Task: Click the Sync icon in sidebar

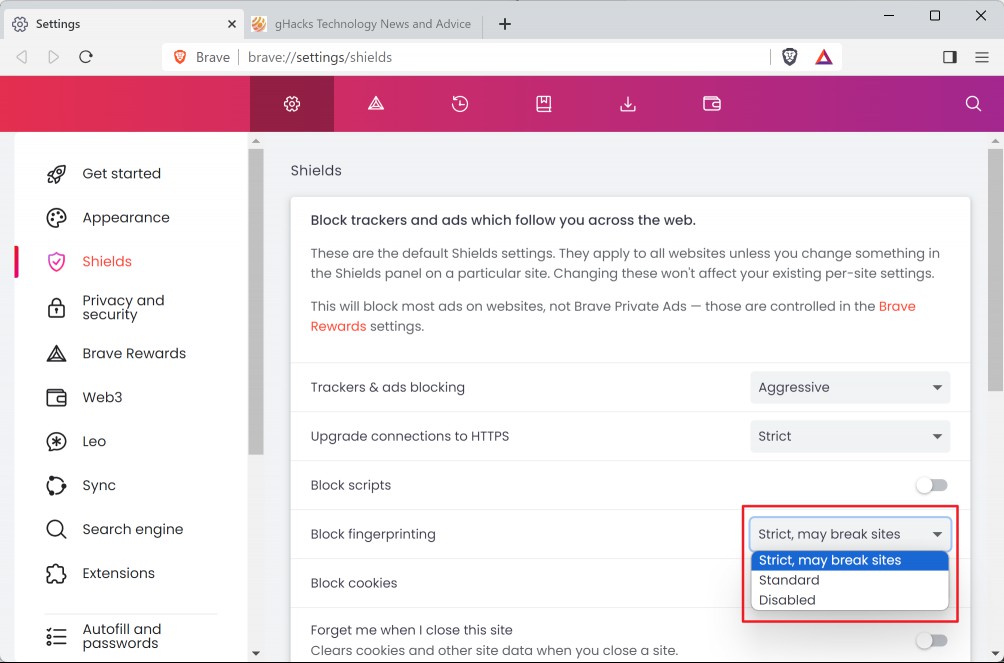Action: [x=56, y=486]
